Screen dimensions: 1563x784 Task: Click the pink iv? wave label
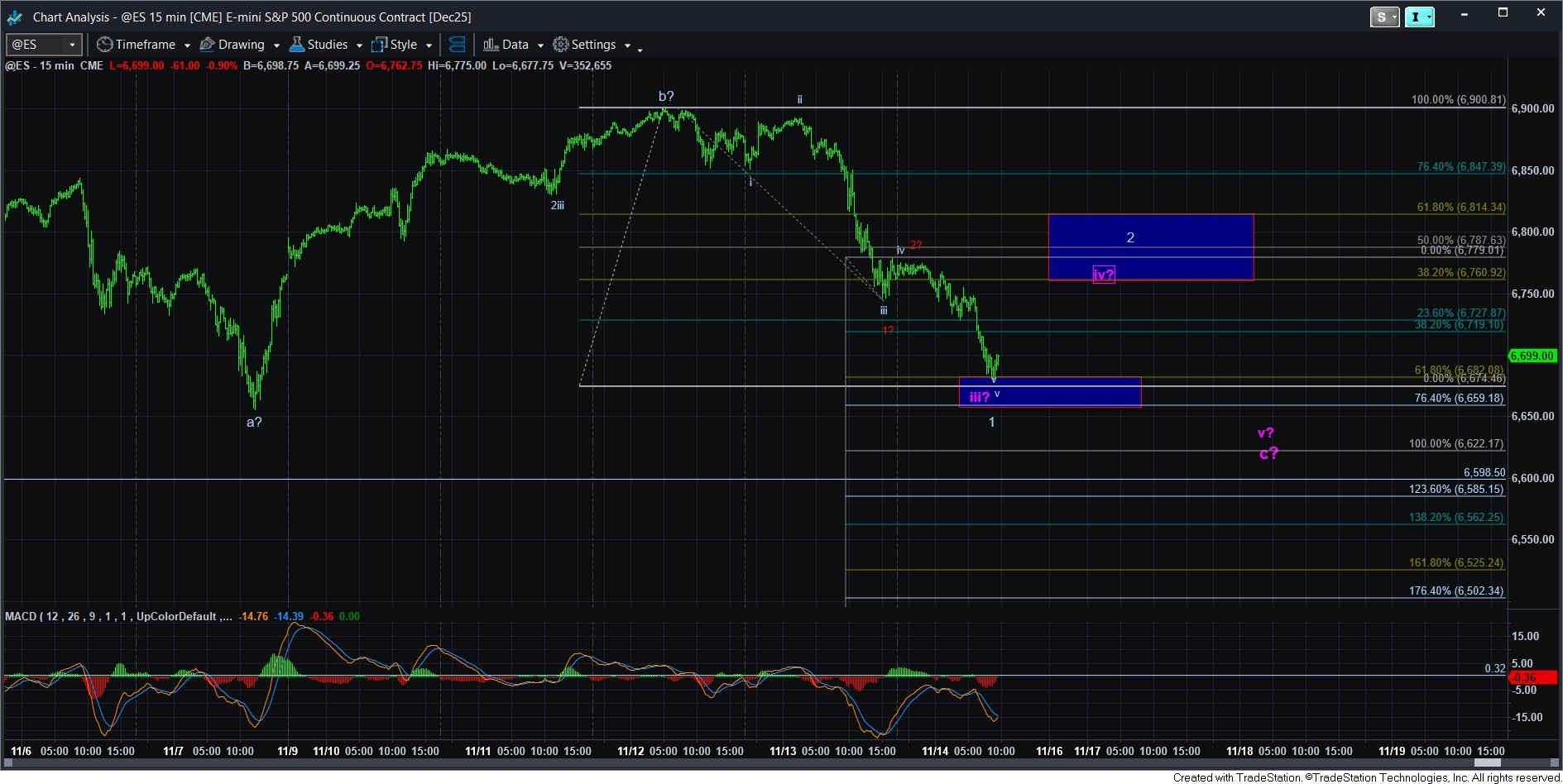click(x=1104, y=275)
